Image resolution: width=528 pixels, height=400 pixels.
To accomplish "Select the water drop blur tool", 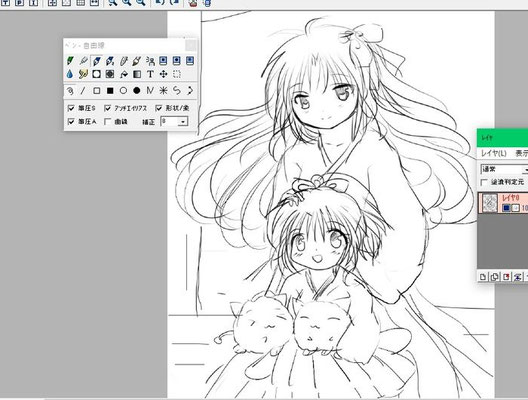I will 70,74.
